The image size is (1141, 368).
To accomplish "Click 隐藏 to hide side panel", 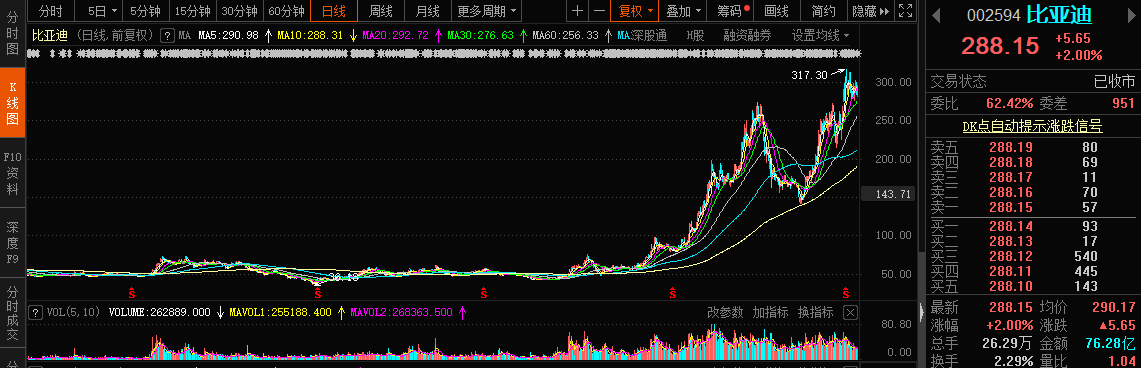I will coord(870,11).
